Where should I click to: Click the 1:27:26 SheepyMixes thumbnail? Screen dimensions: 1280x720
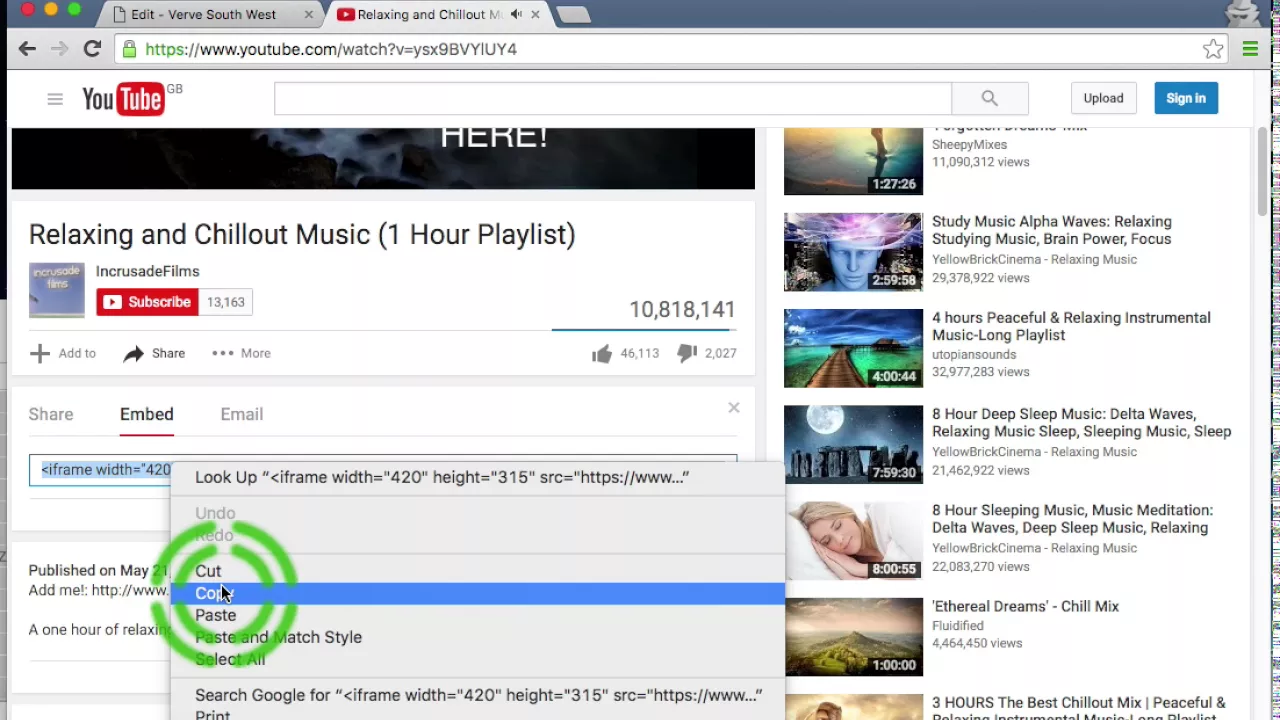(853, 161)
